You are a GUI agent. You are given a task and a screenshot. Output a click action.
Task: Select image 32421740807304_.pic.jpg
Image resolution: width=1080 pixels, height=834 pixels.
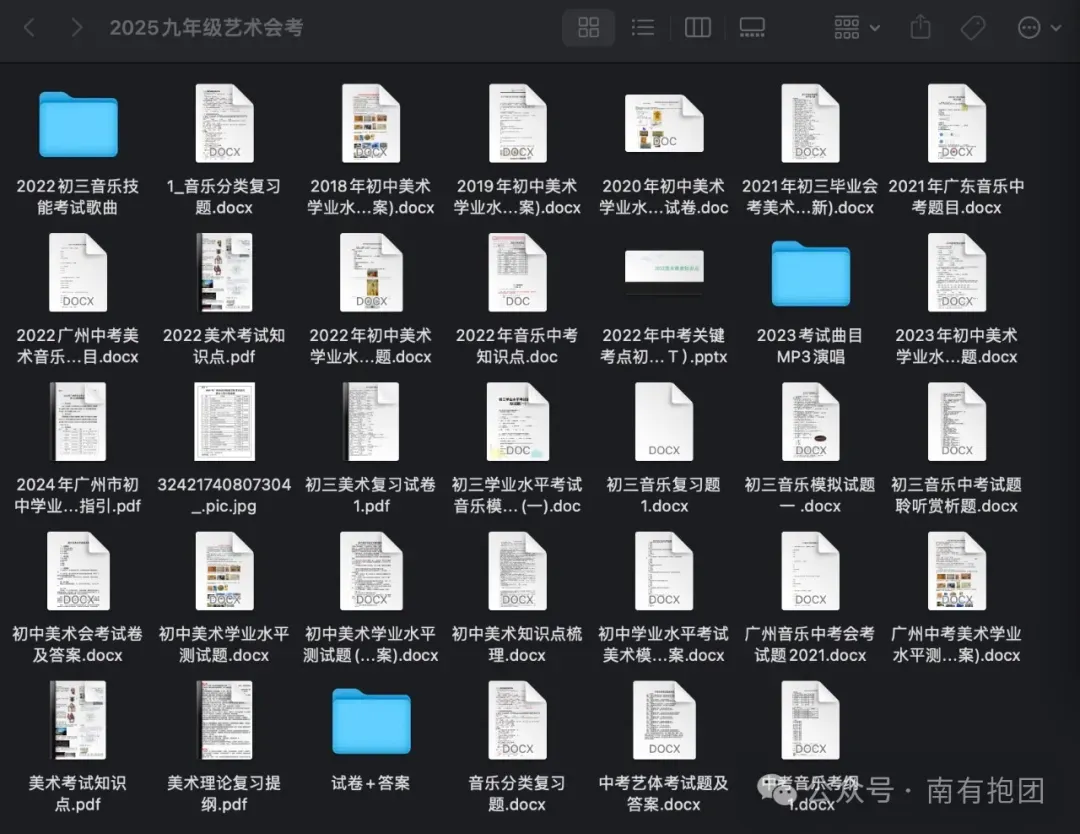click(224, 421)
